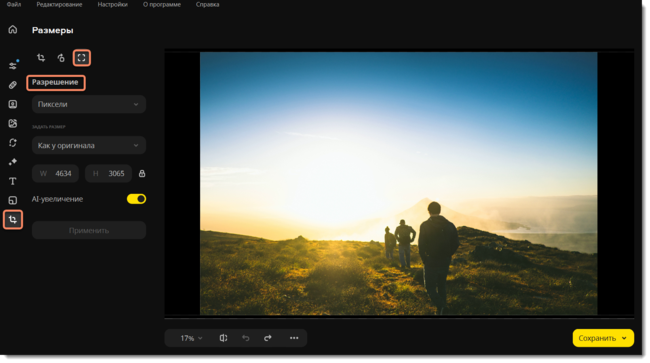This screenshot has height=363, width=650.
Task: Expand the Пиксели units dropdown
Action: [89, 104]
